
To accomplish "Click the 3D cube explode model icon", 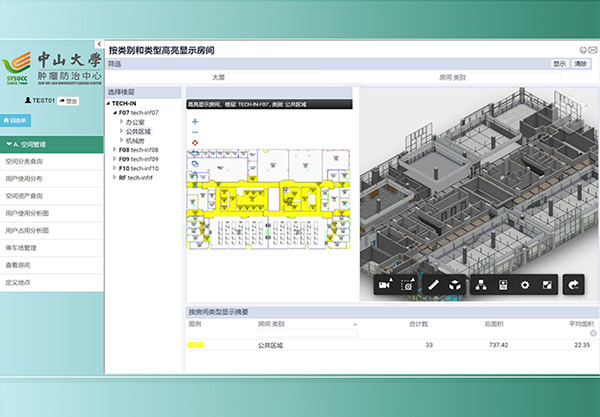I will click(455, 285).
